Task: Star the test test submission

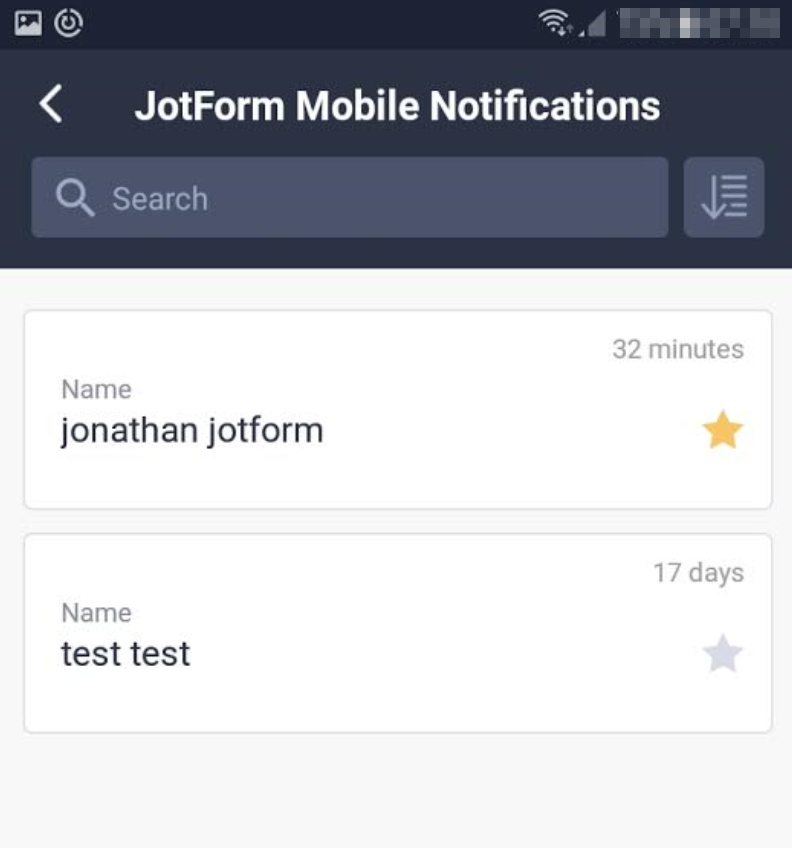Action: (x=722, y=655)
